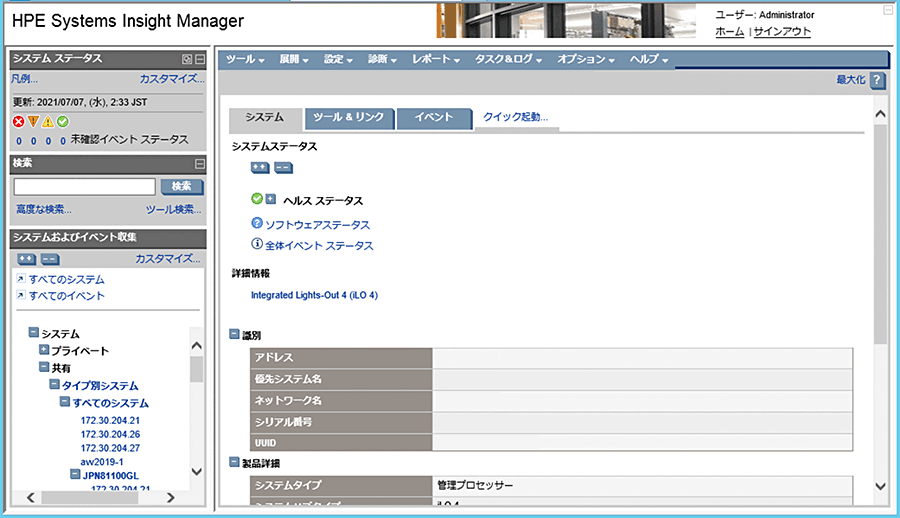Click main content scrollbar down arrow
Image resolution: width=900 pixels, height=518 pixels.
880,486
